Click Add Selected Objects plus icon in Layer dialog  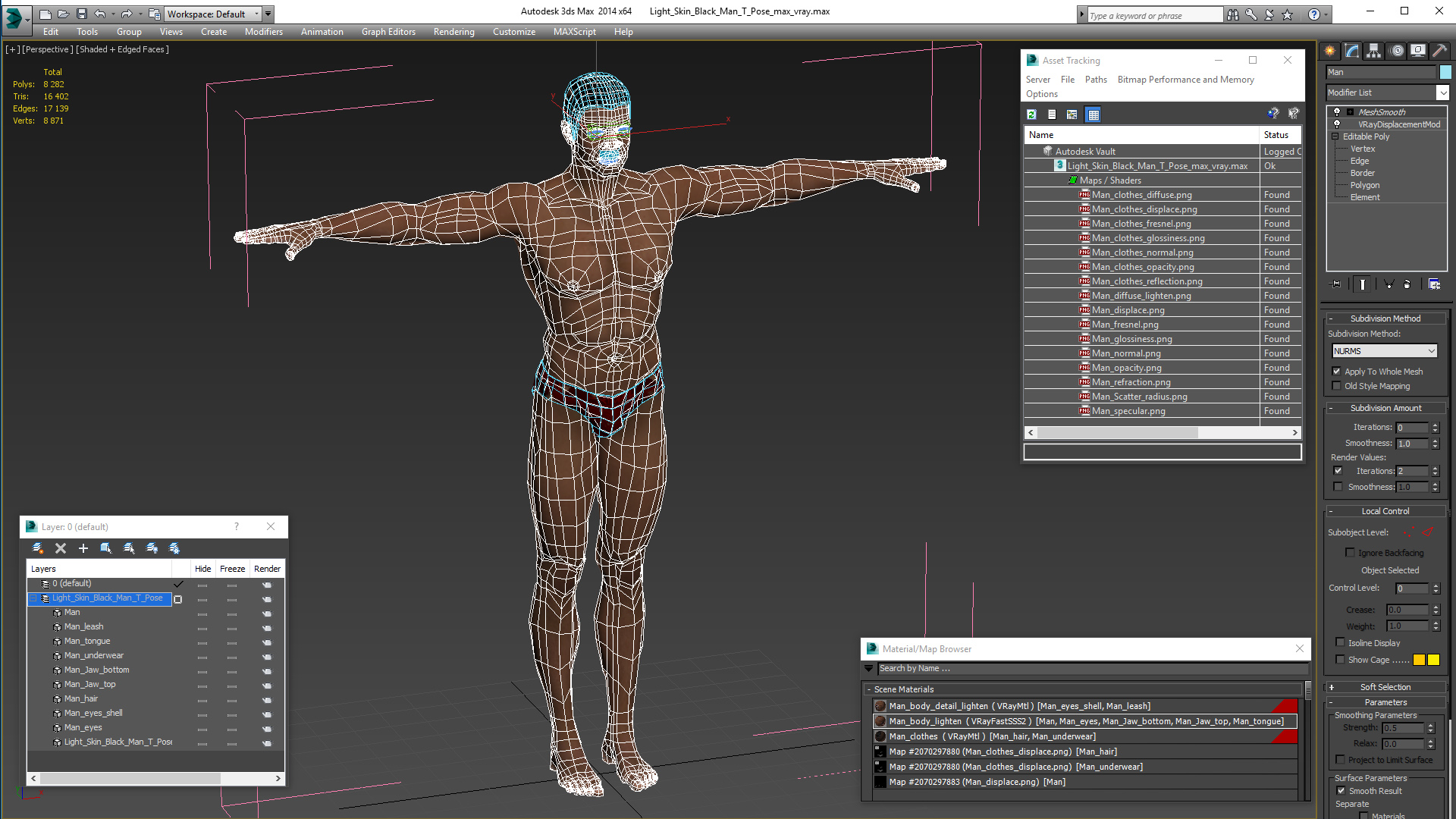83,548
